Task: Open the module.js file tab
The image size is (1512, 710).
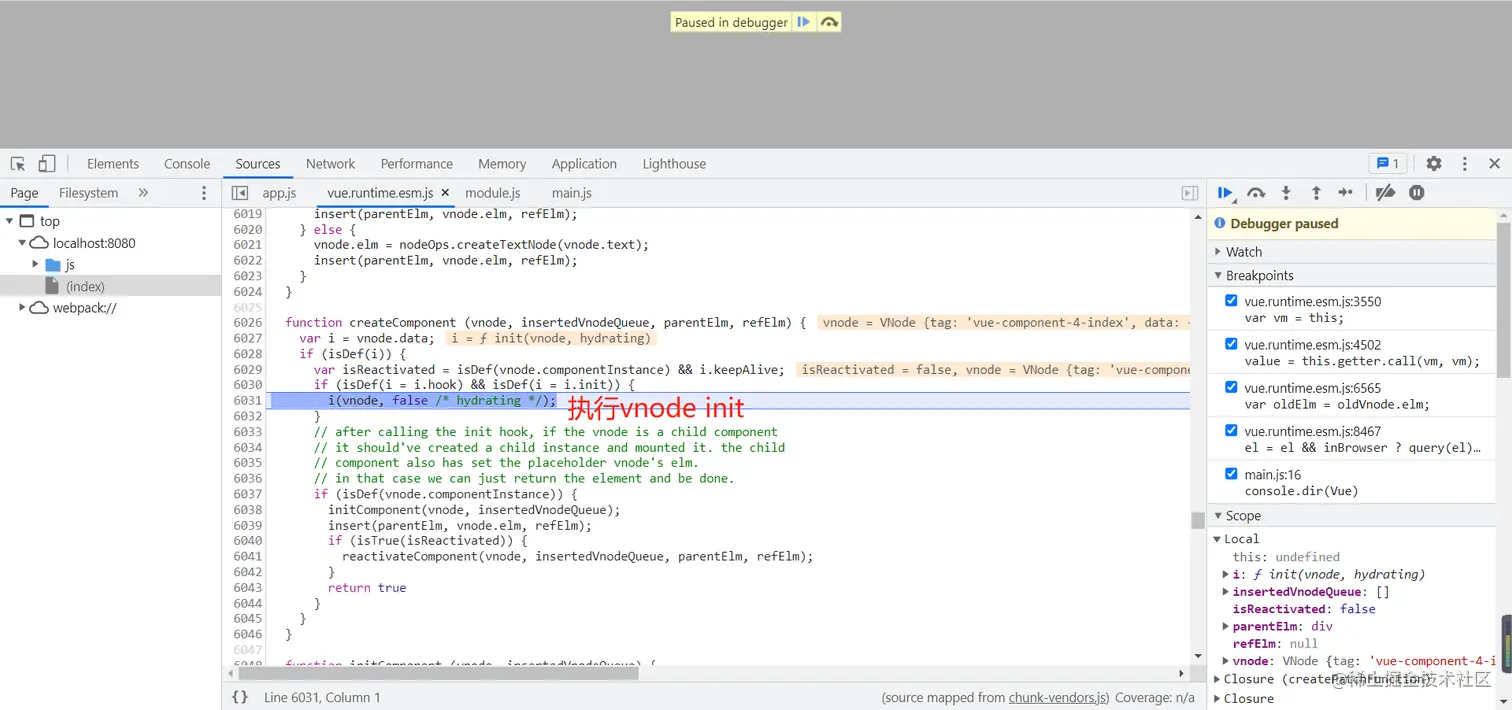Action: point(493,193)
